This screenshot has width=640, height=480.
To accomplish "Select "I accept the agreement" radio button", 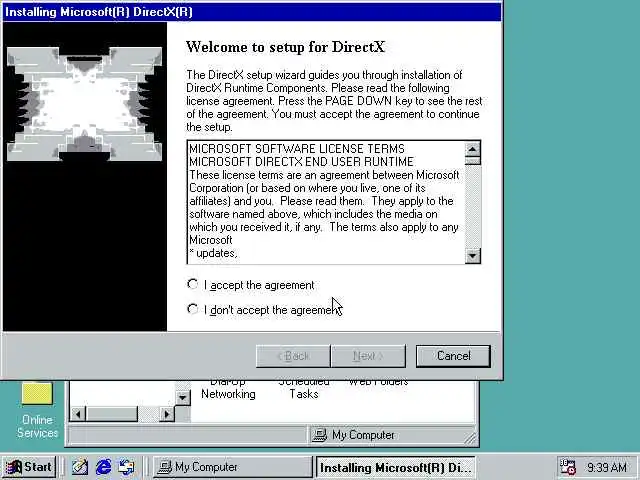I will coord(193,284).
